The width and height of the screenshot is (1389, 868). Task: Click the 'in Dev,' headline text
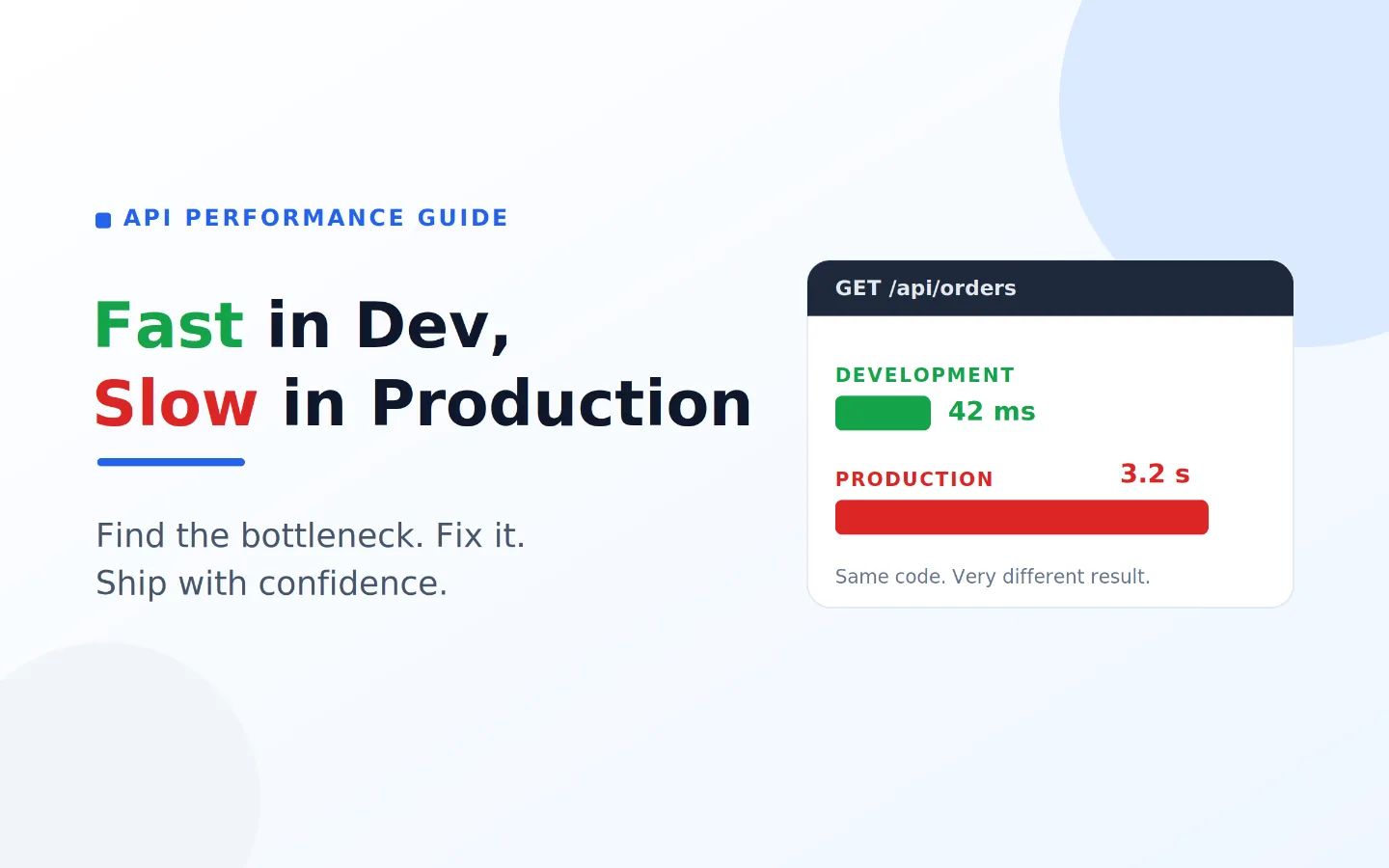(389, 328)
